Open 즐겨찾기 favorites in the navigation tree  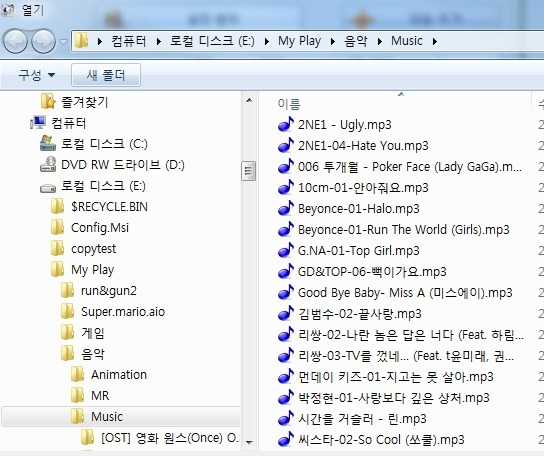point(85,102)
